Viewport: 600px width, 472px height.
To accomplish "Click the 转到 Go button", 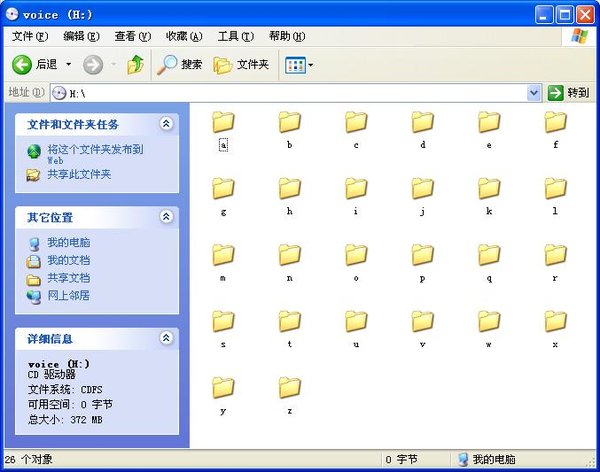I will [568, 92].
